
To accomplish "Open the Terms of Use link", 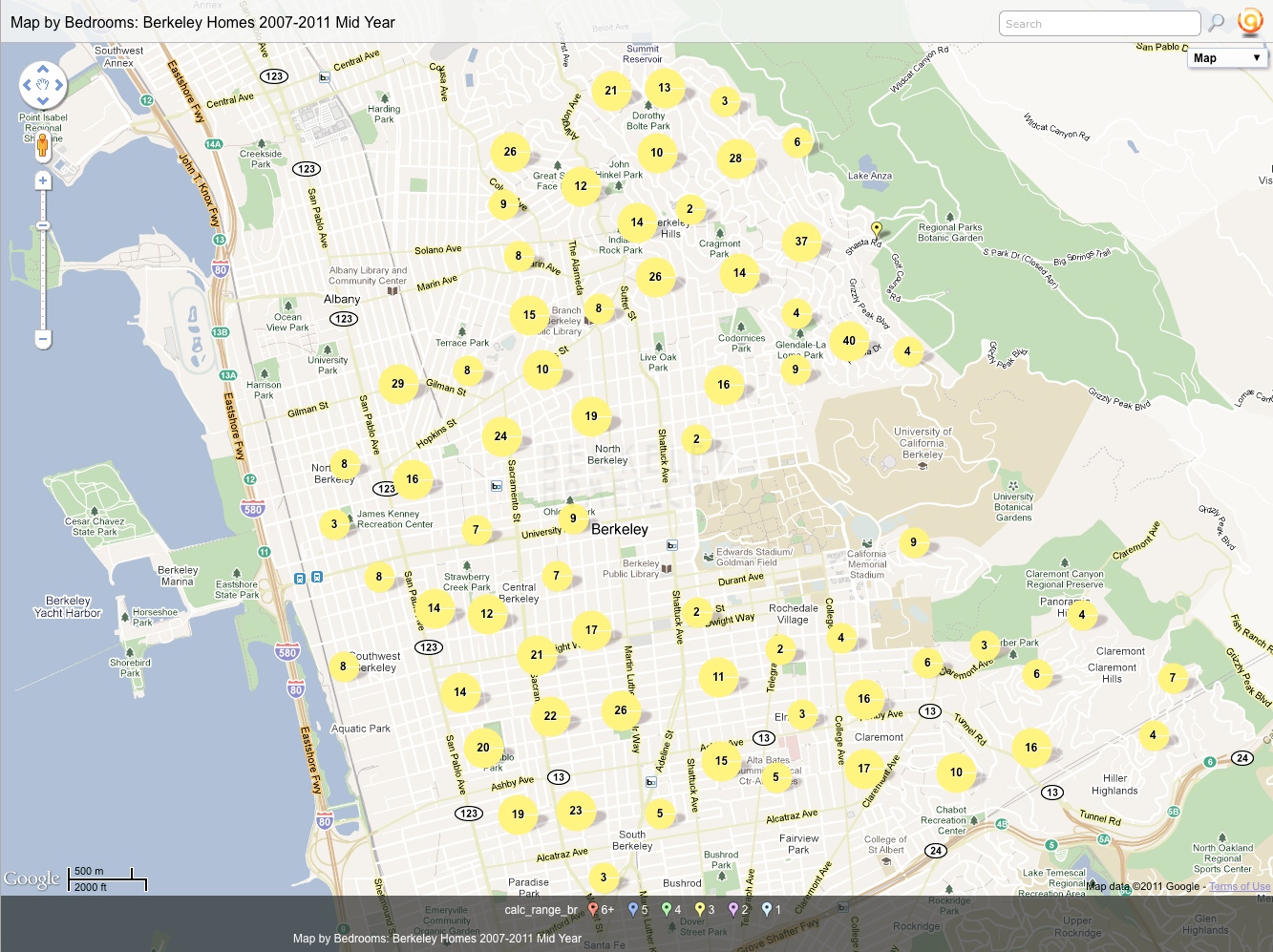I will pos(1240,886).
